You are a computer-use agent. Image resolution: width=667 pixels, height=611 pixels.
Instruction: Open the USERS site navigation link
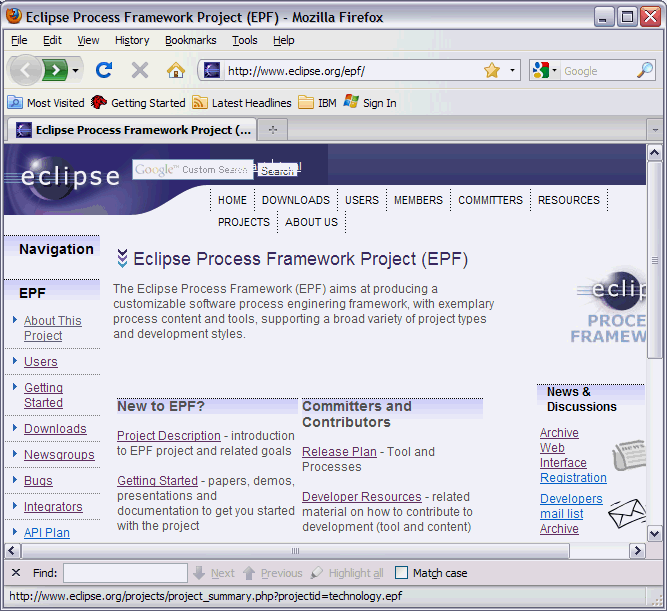point(362,200)
